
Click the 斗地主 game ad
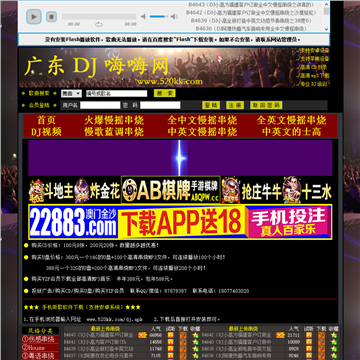(51, 190)
